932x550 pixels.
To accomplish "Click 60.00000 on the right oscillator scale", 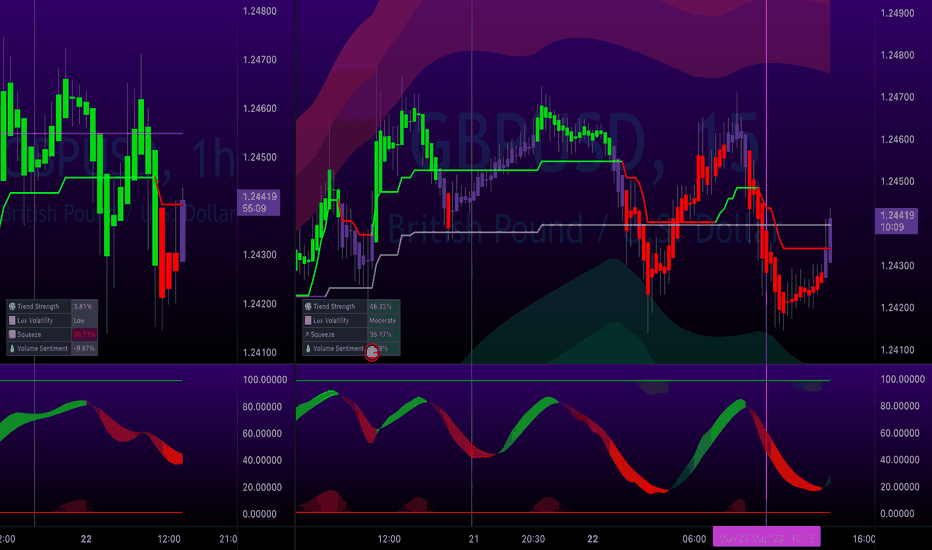I will pyautogui.click(x=900, y=433).
